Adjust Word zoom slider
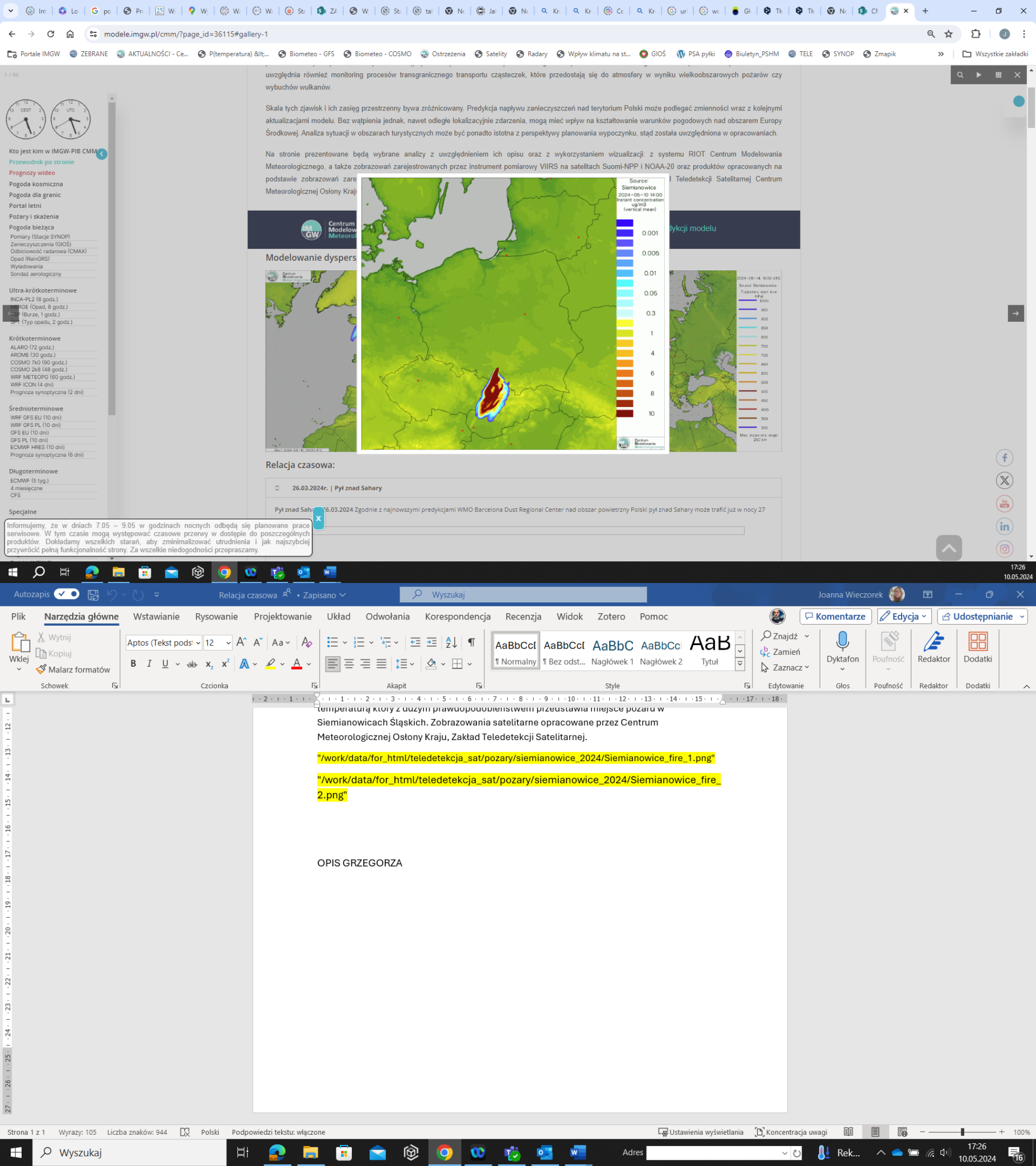 point(962,1132)
